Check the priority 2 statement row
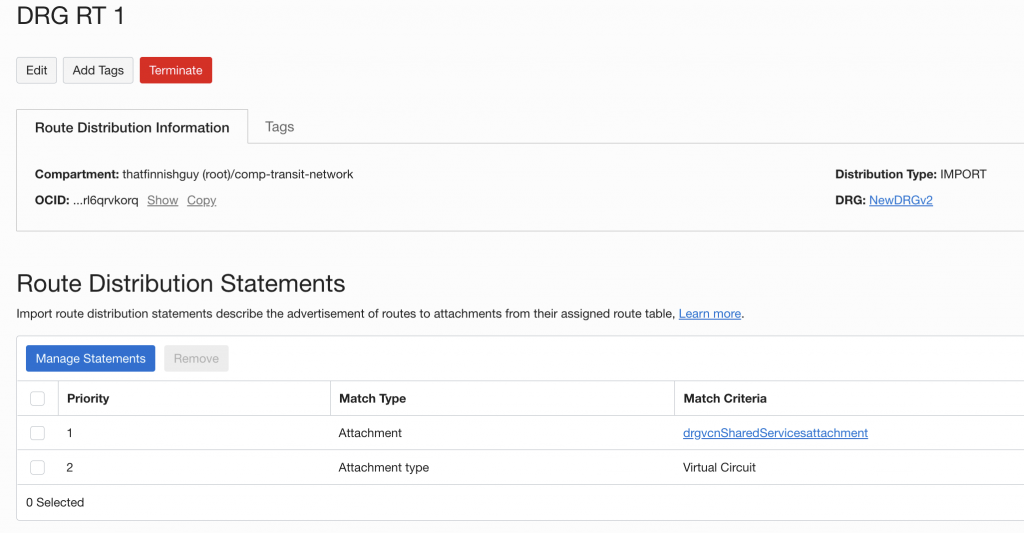This screenshot has width=1024, height=533. click(37, 468)
